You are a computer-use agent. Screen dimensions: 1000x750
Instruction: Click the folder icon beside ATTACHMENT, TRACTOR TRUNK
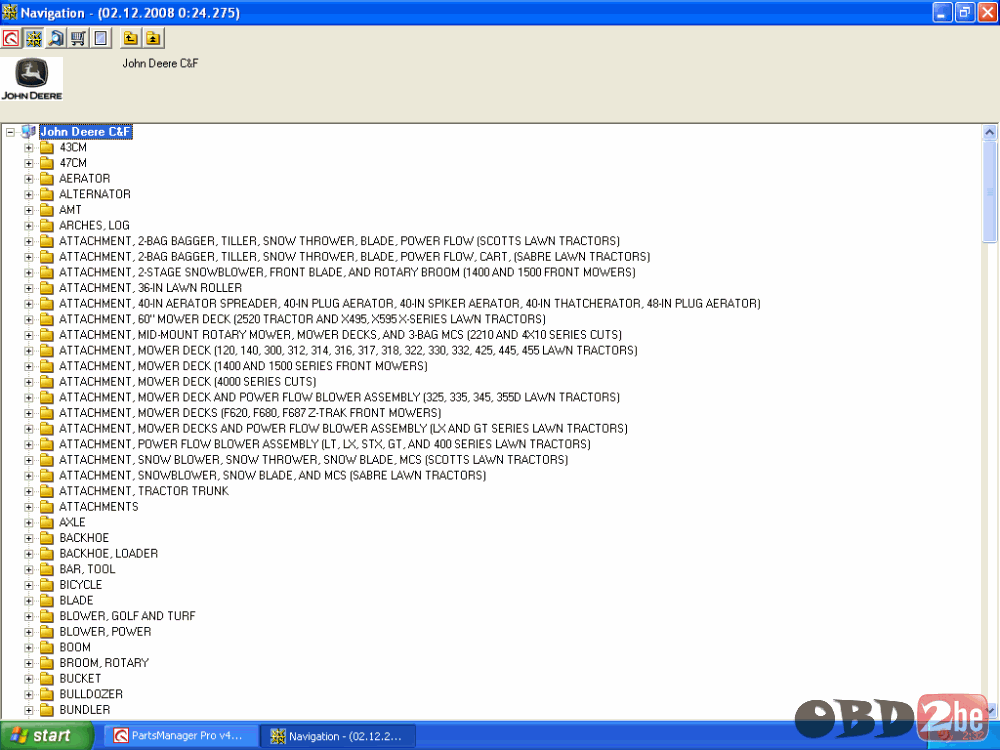point(47,491)
